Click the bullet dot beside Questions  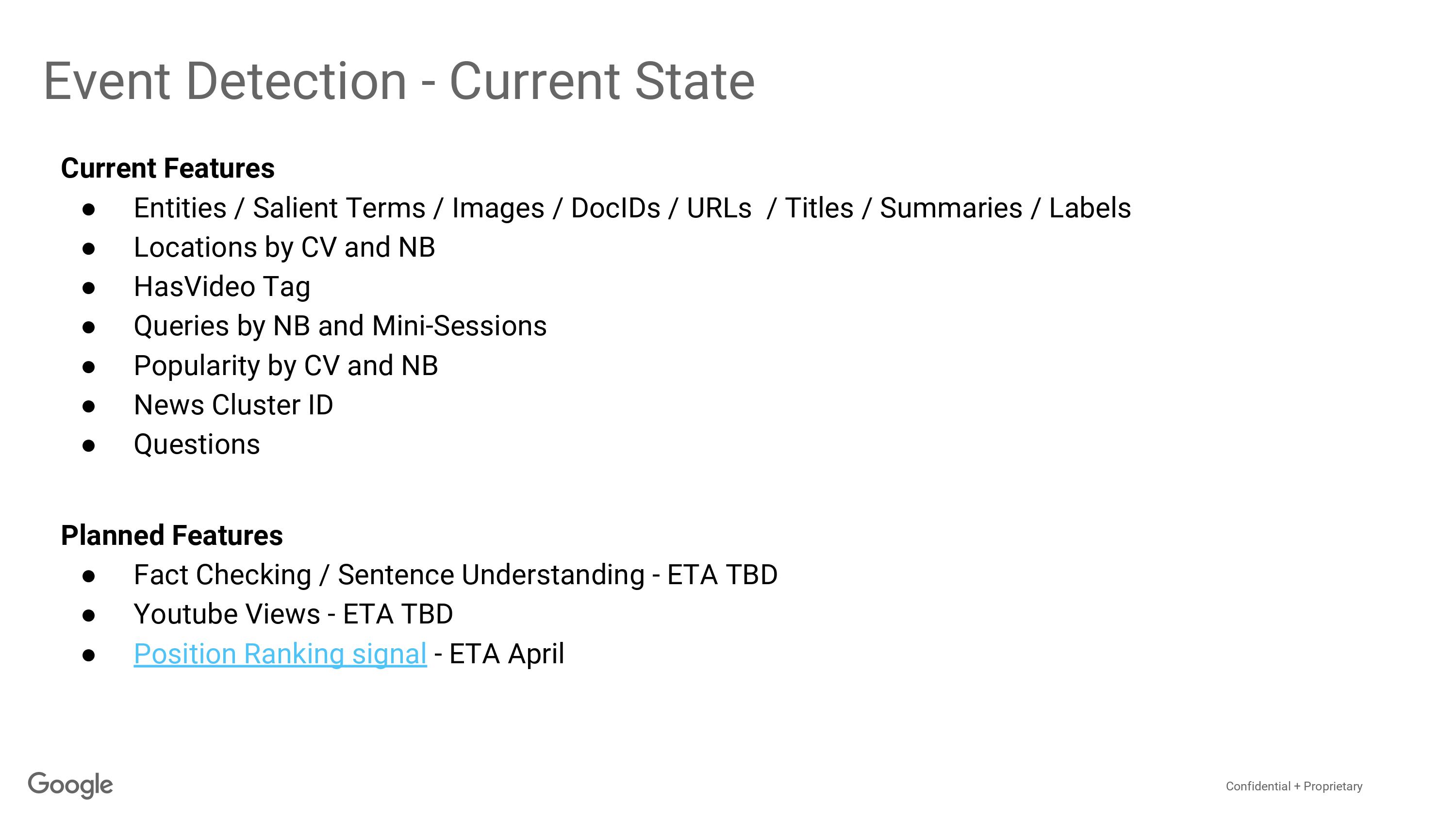pos(89,445)
